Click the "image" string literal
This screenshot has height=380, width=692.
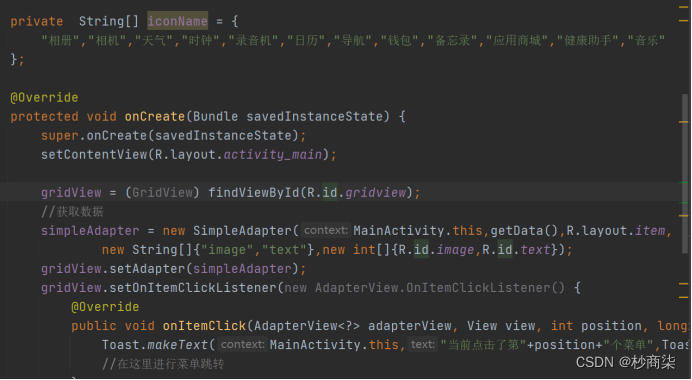[227, 250]
